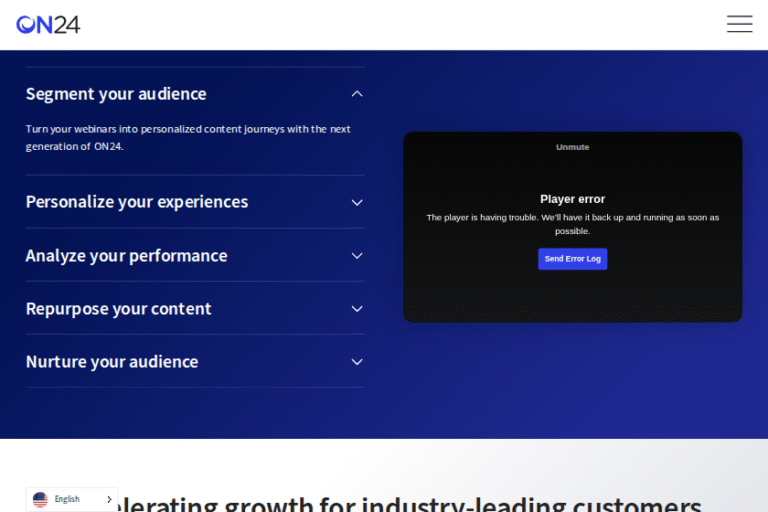The height and width of the screenshot is (512, 768).
Task: Unmute the video player
Action: pyautogui.click(x=572, y=147)
